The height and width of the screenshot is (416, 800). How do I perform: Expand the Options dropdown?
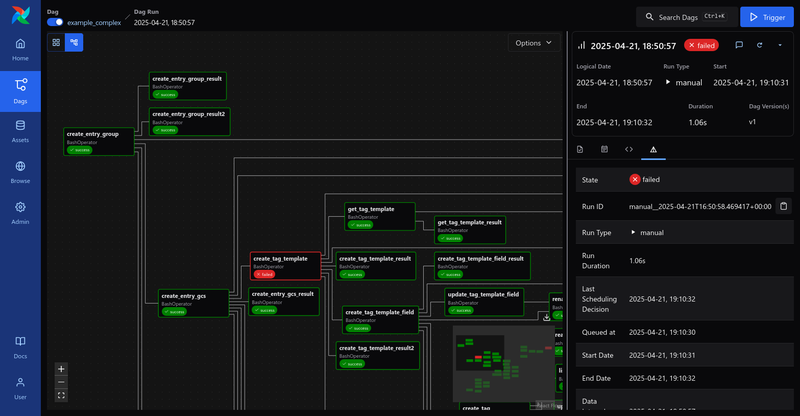pyautogui.click(x=534, y=43)
